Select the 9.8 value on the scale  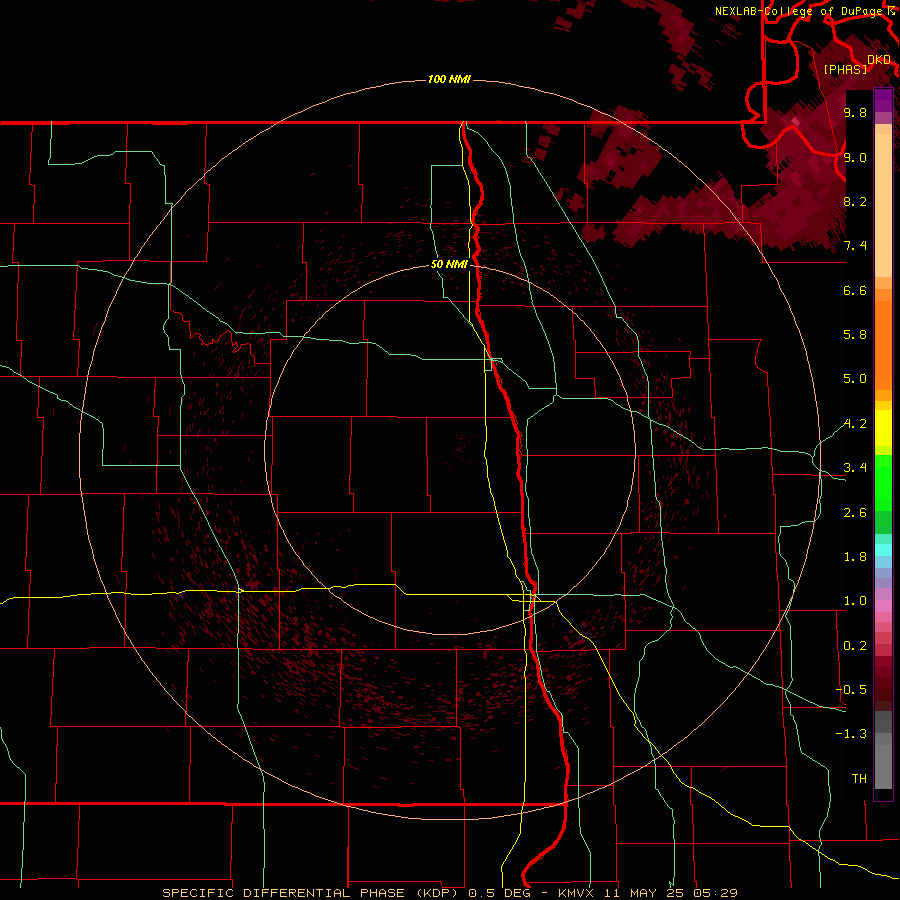855,112
